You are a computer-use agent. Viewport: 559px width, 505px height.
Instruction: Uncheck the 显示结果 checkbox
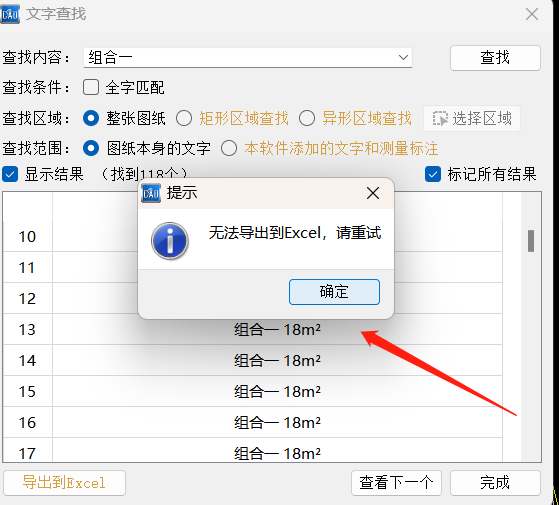pos(10,175)
